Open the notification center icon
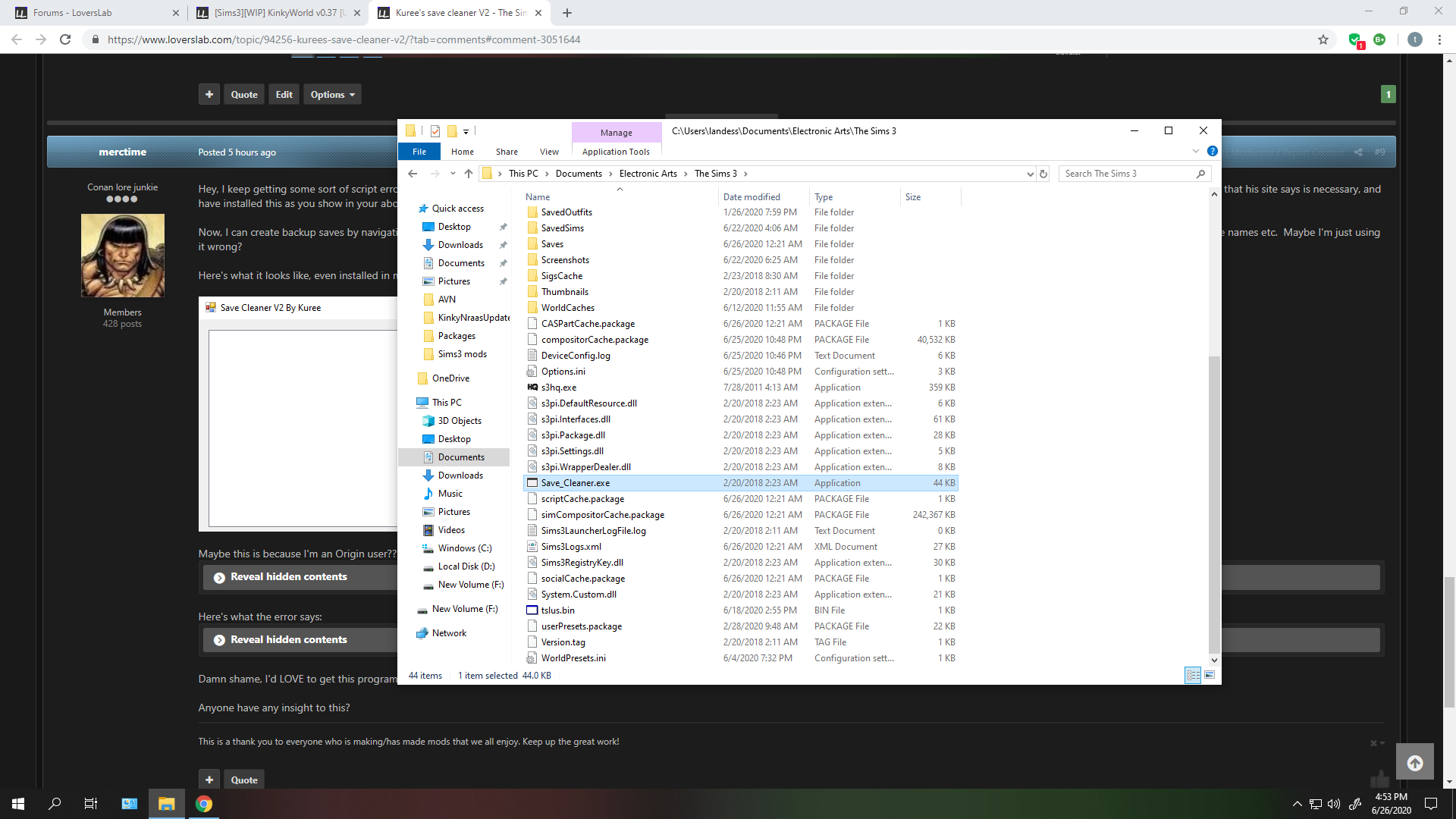Screen dimensions: 1456x819 pyautogui.click(x=1431, y=804)
